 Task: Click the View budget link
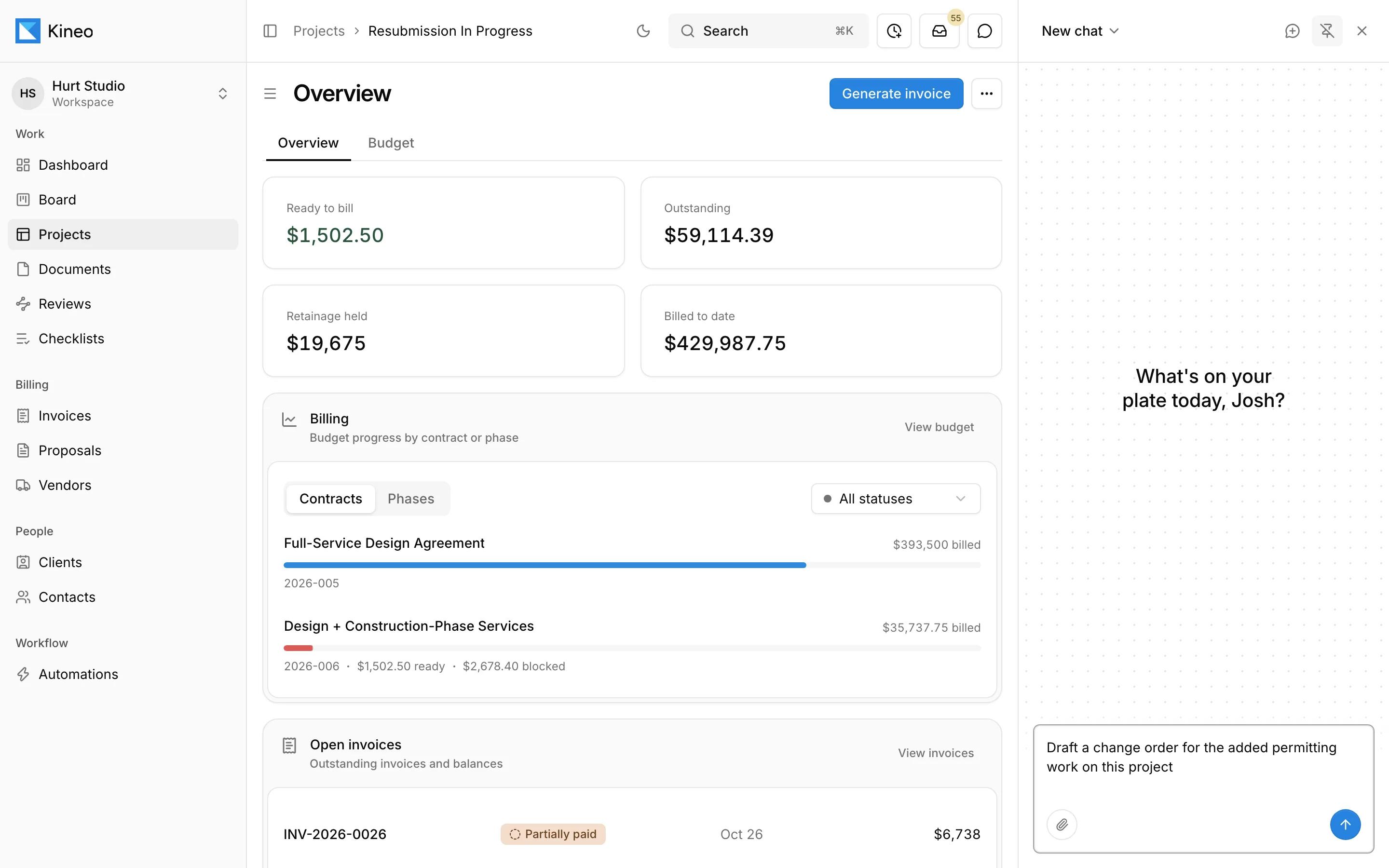pyautogui.click(x=939, y=427)
